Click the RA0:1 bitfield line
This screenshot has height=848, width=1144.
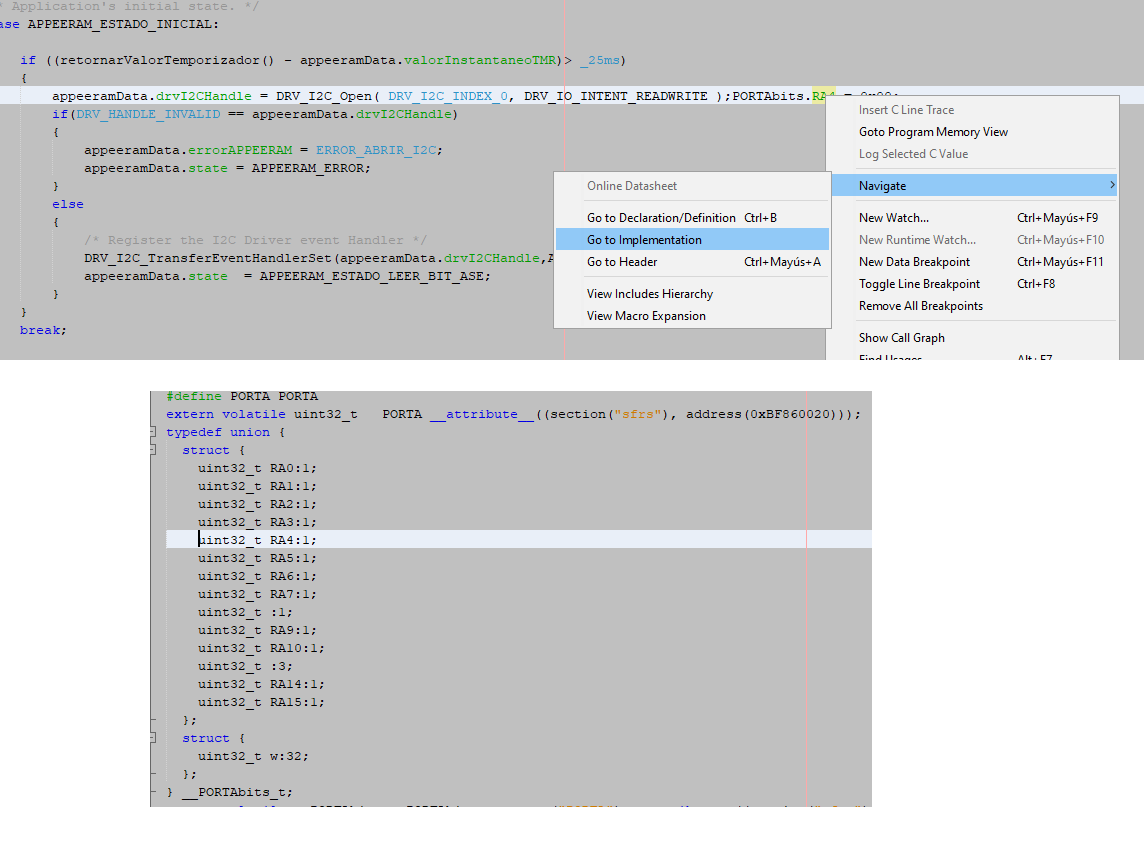(x=257, y=468)
